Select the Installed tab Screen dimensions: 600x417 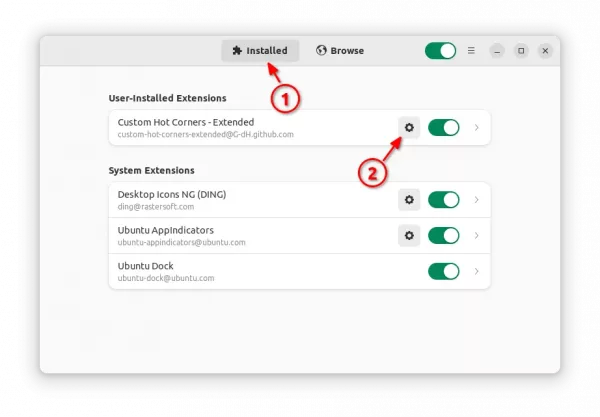pos(260,50)
